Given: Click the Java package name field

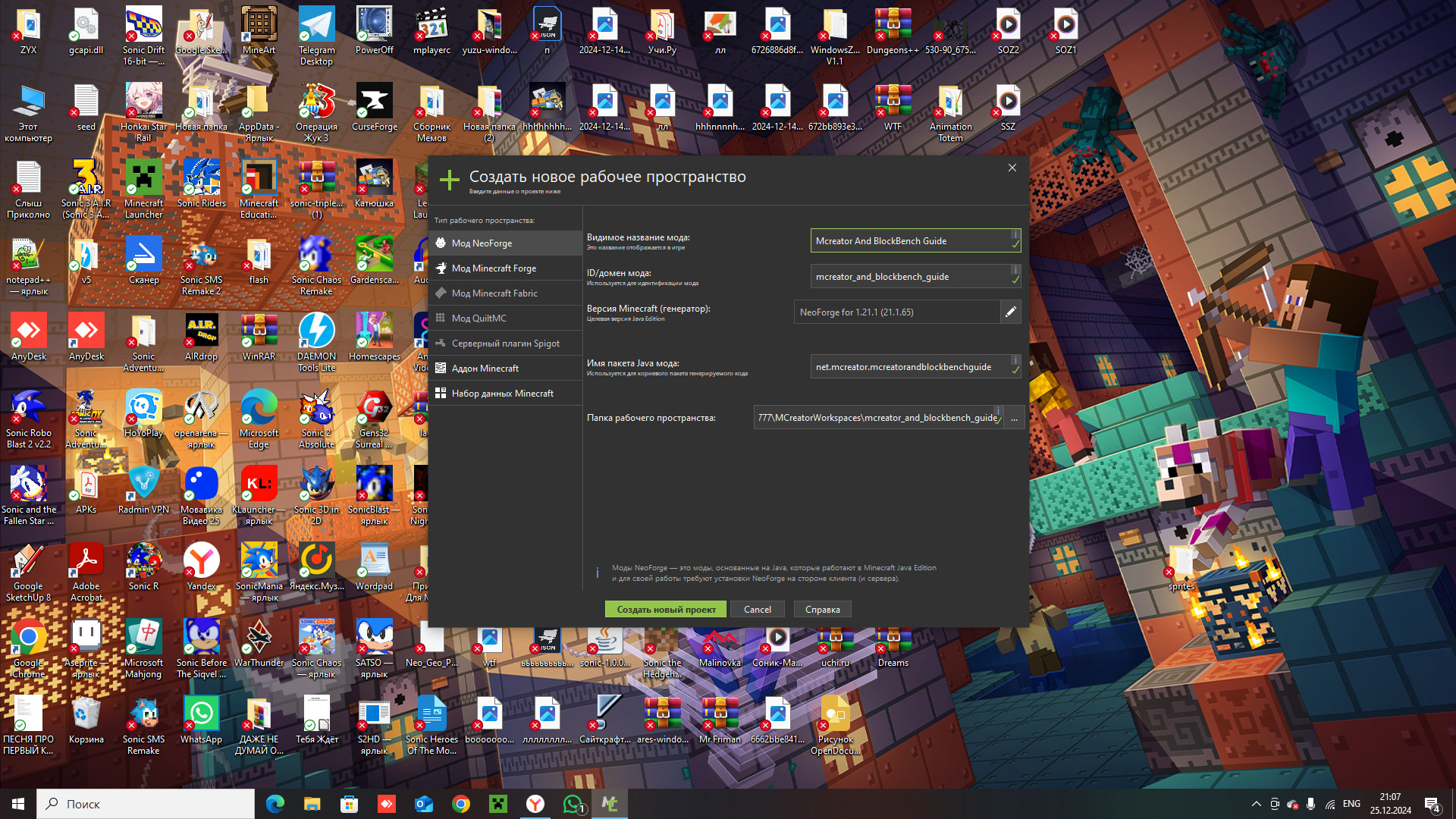Looking at the screenshot, I should (908, 367).
